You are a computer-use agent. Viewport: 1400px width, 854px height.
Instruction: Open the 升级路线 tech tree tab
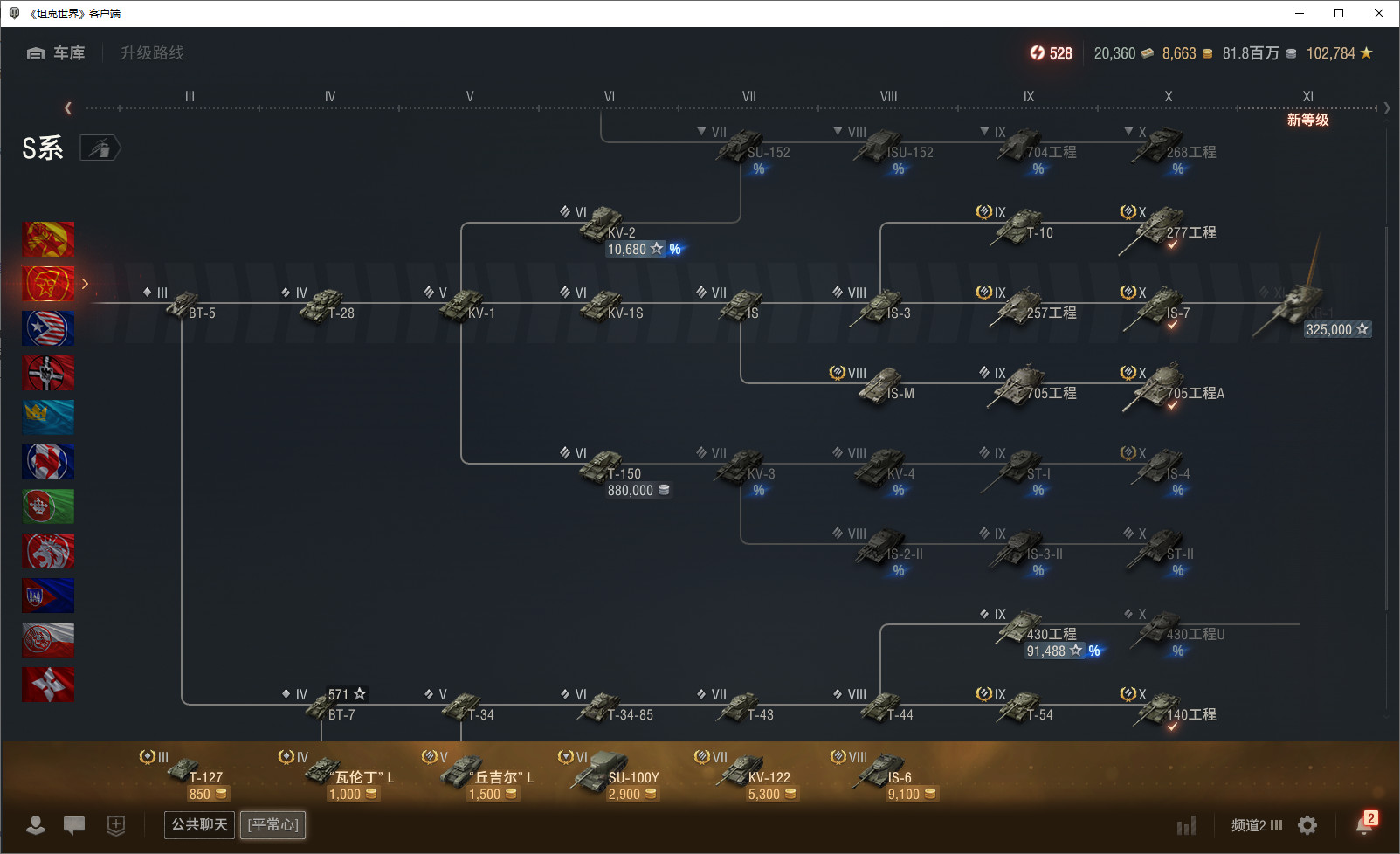tap(152, 53)
